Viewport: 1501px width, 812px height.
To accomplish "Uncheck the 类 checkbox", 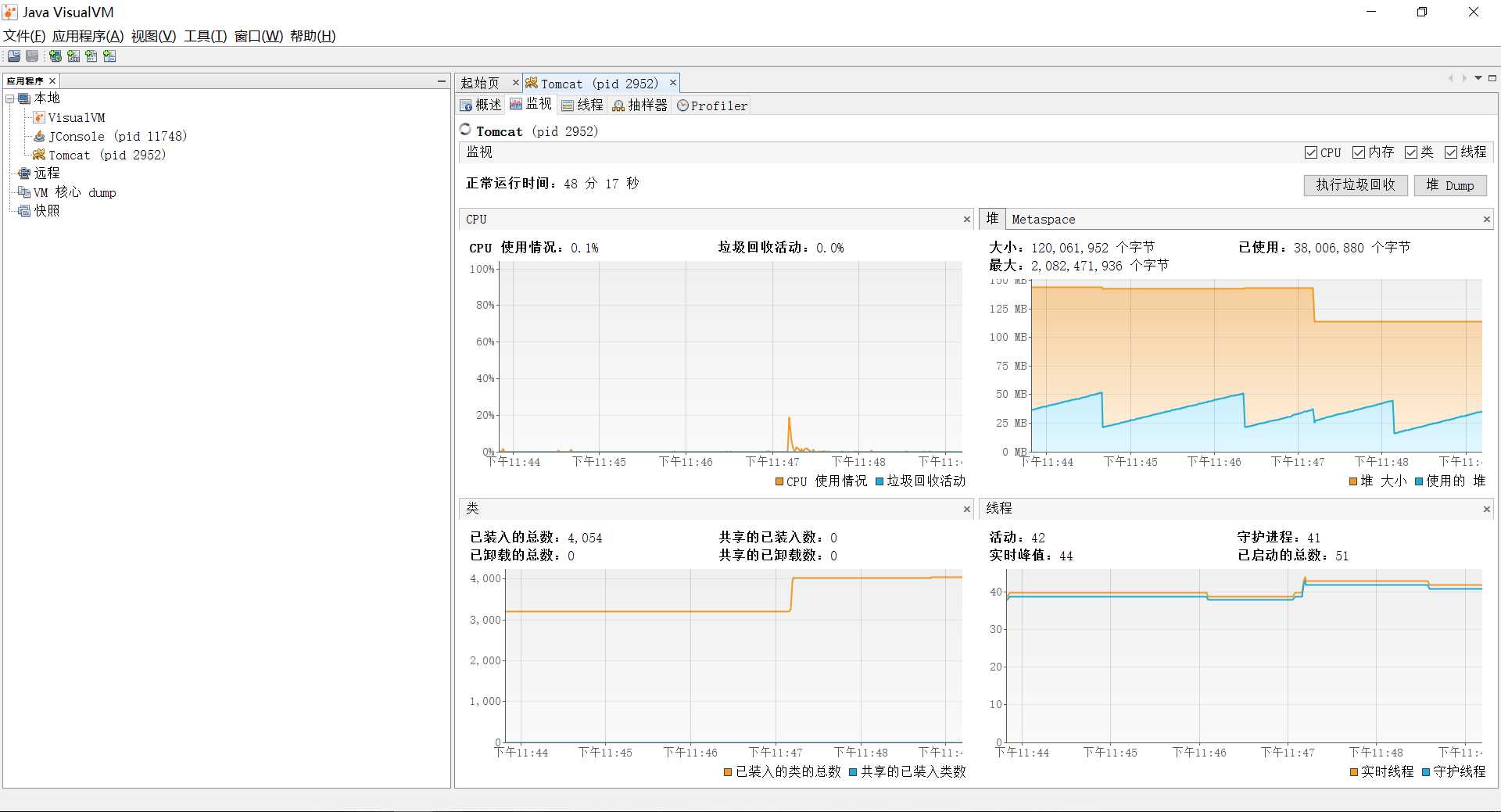I will 1411,152.
